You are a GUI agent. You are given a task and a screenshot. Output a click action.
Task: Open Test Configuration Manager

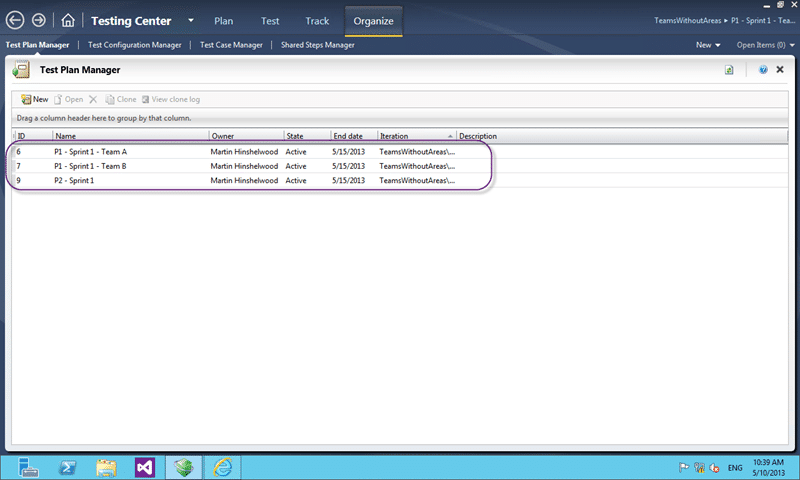[135, 45]
